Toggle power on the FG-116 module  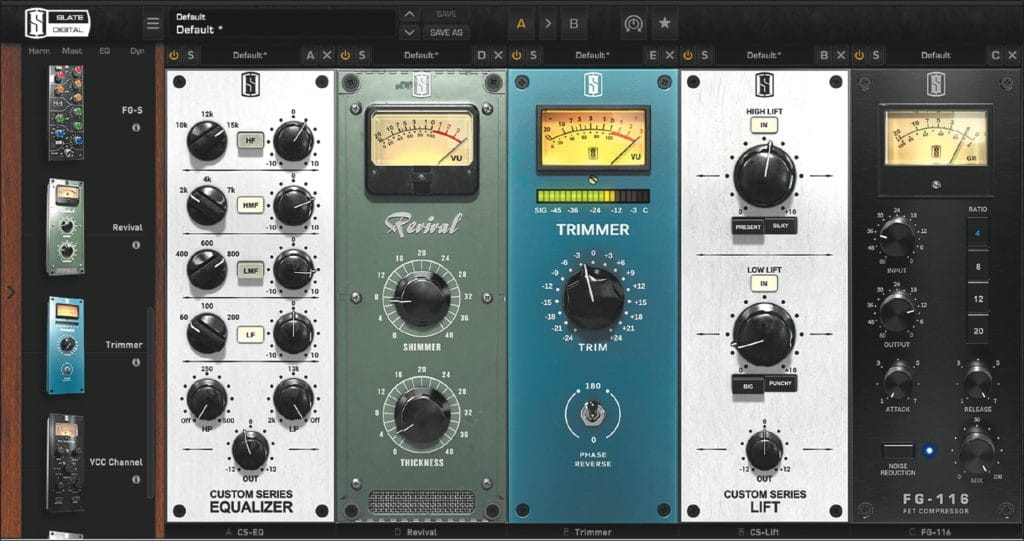[859, 56]
